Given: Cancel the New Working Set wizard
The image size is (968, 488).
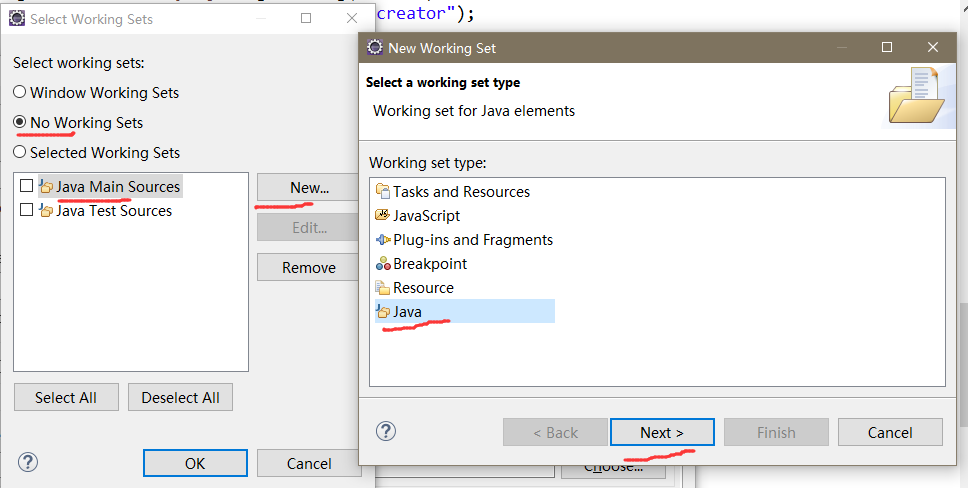Looking at the screenshot, I should click(x=890, y=432).
